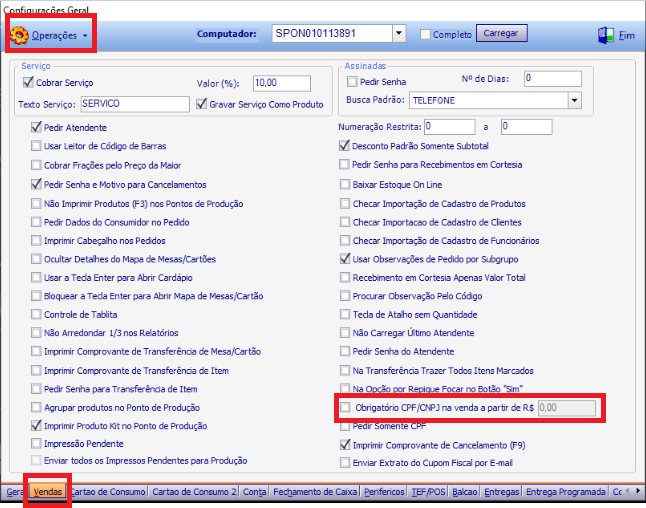Toggle Gravar Serviço Como Produto

[x=201, y=104]
